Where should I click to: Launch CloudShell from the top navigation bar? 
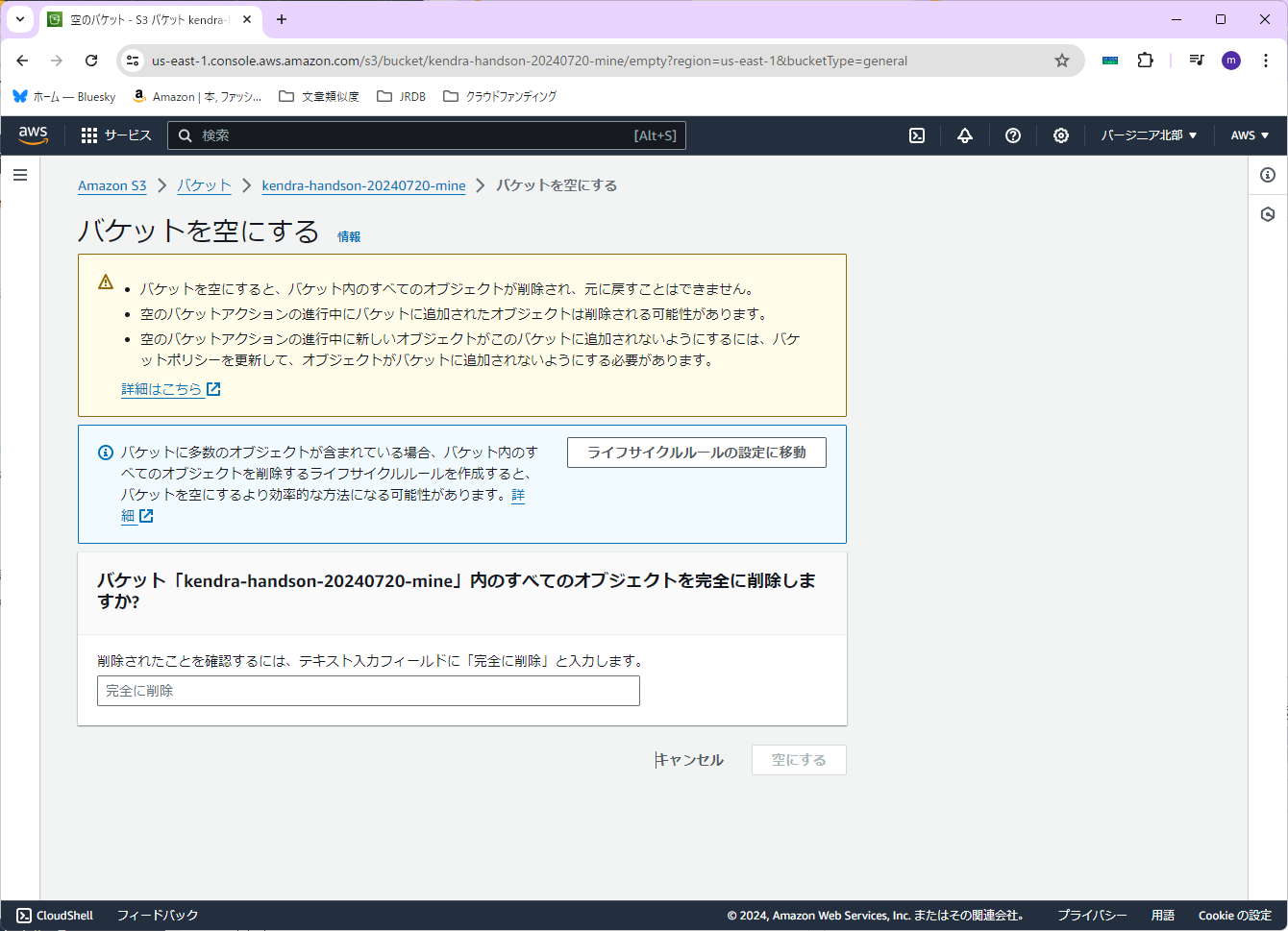click(x=917, y=135)
